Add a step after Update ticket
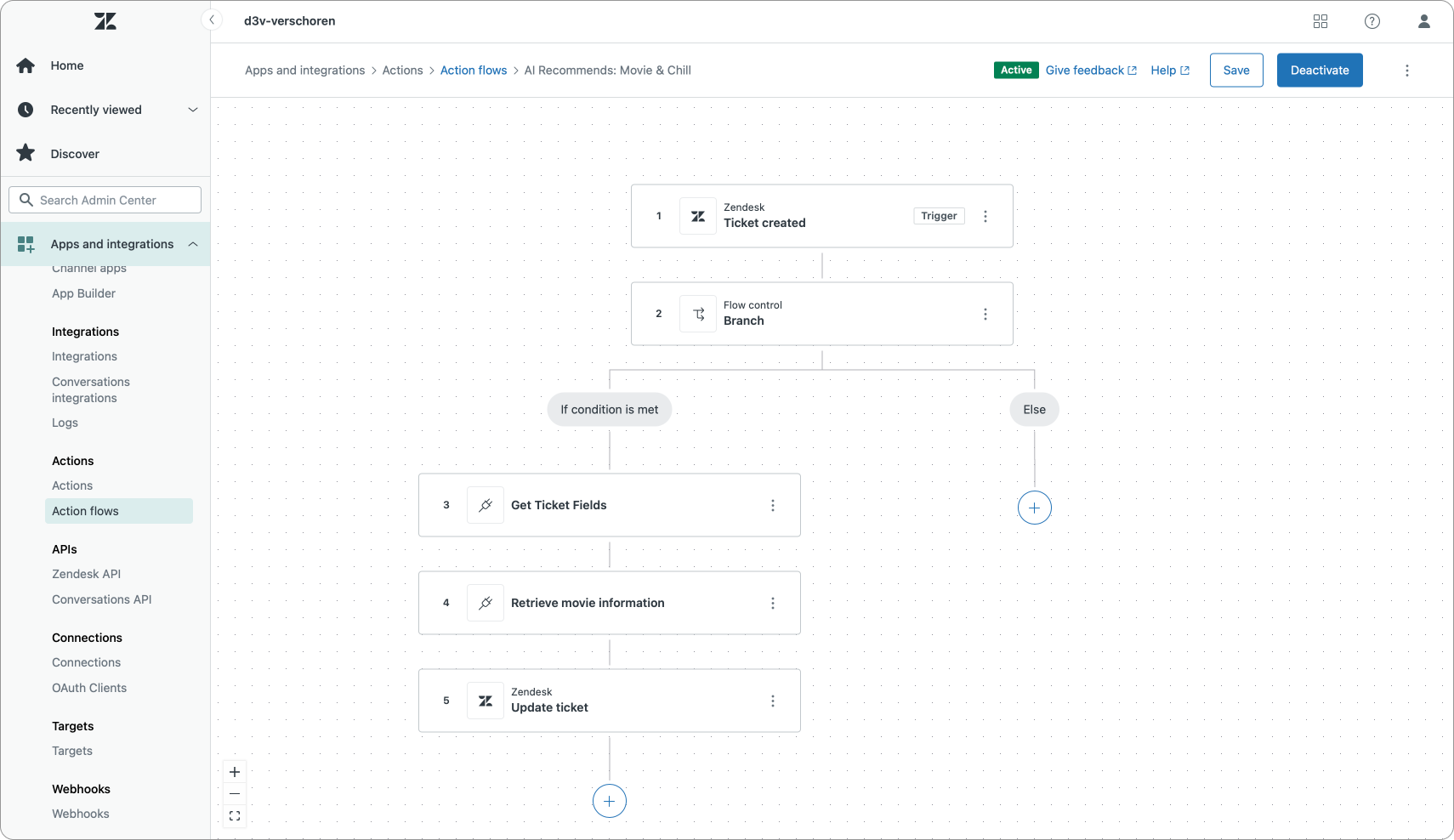This screenshot has height=840, width=1454. (x=610, y=801)
